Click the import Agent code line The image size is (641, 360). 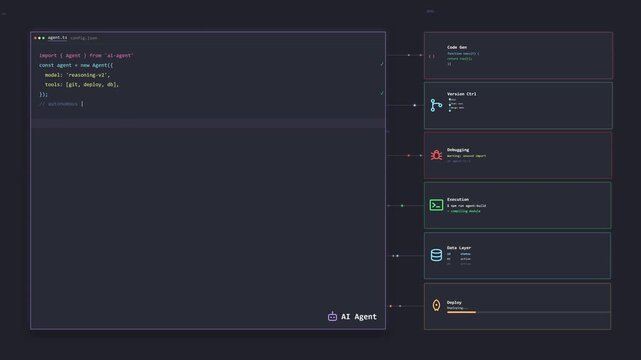tap(86, 56)
